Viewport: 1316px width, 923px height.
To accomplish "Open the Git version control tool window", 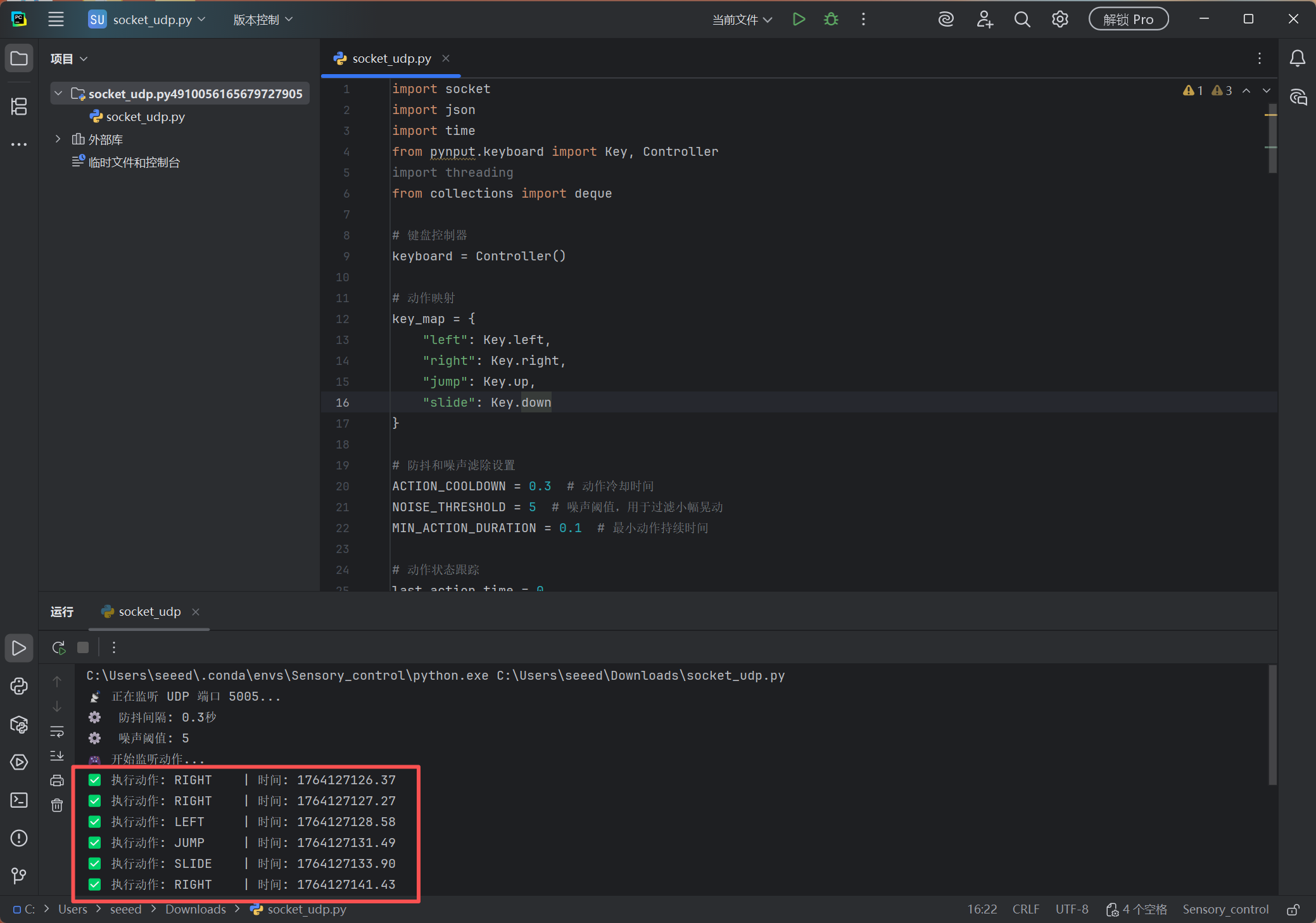I will click(19, 876).
